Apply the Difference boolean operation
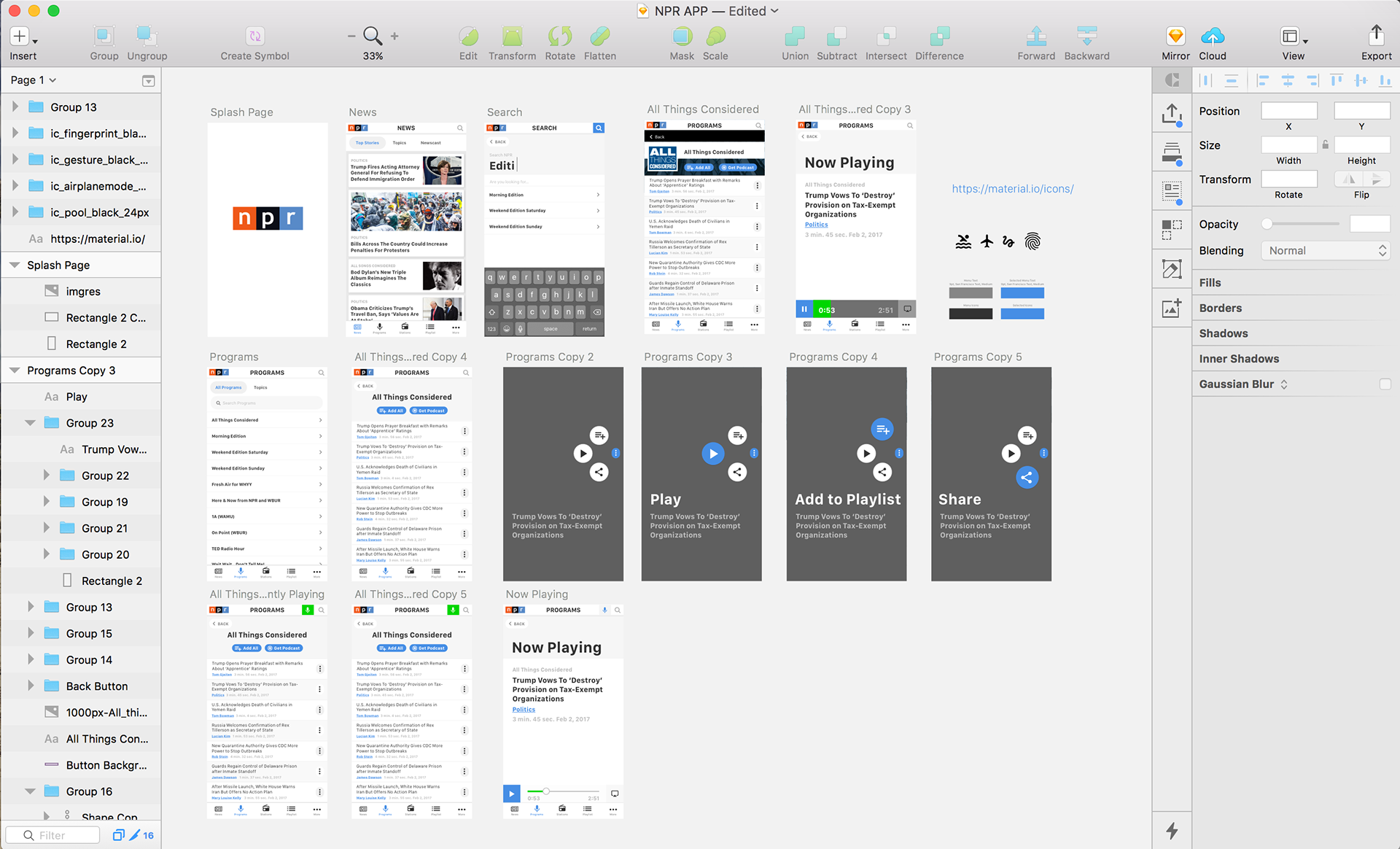 point(939,36)
